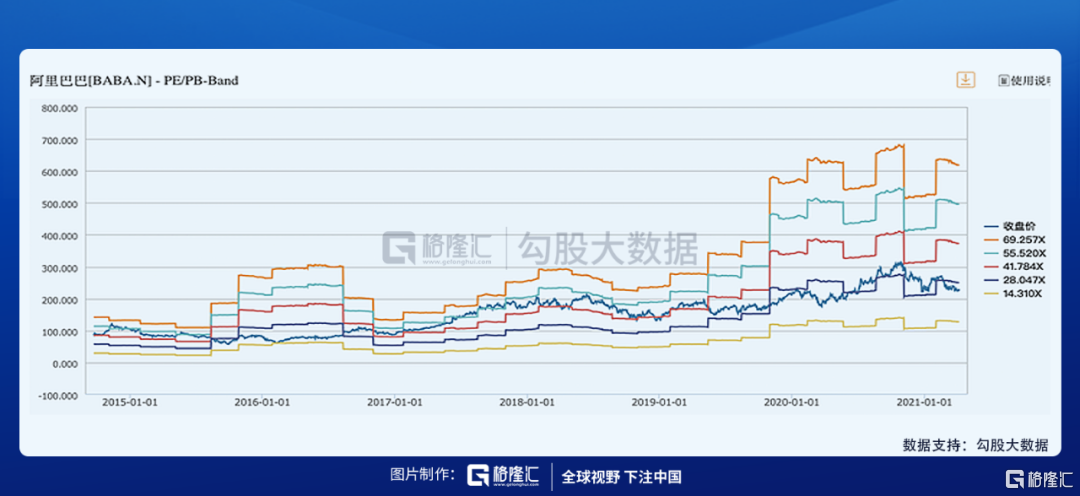The image size is (1080, 496).
Task: Click the orange download chart icon
Action: [x=966, y=80]
